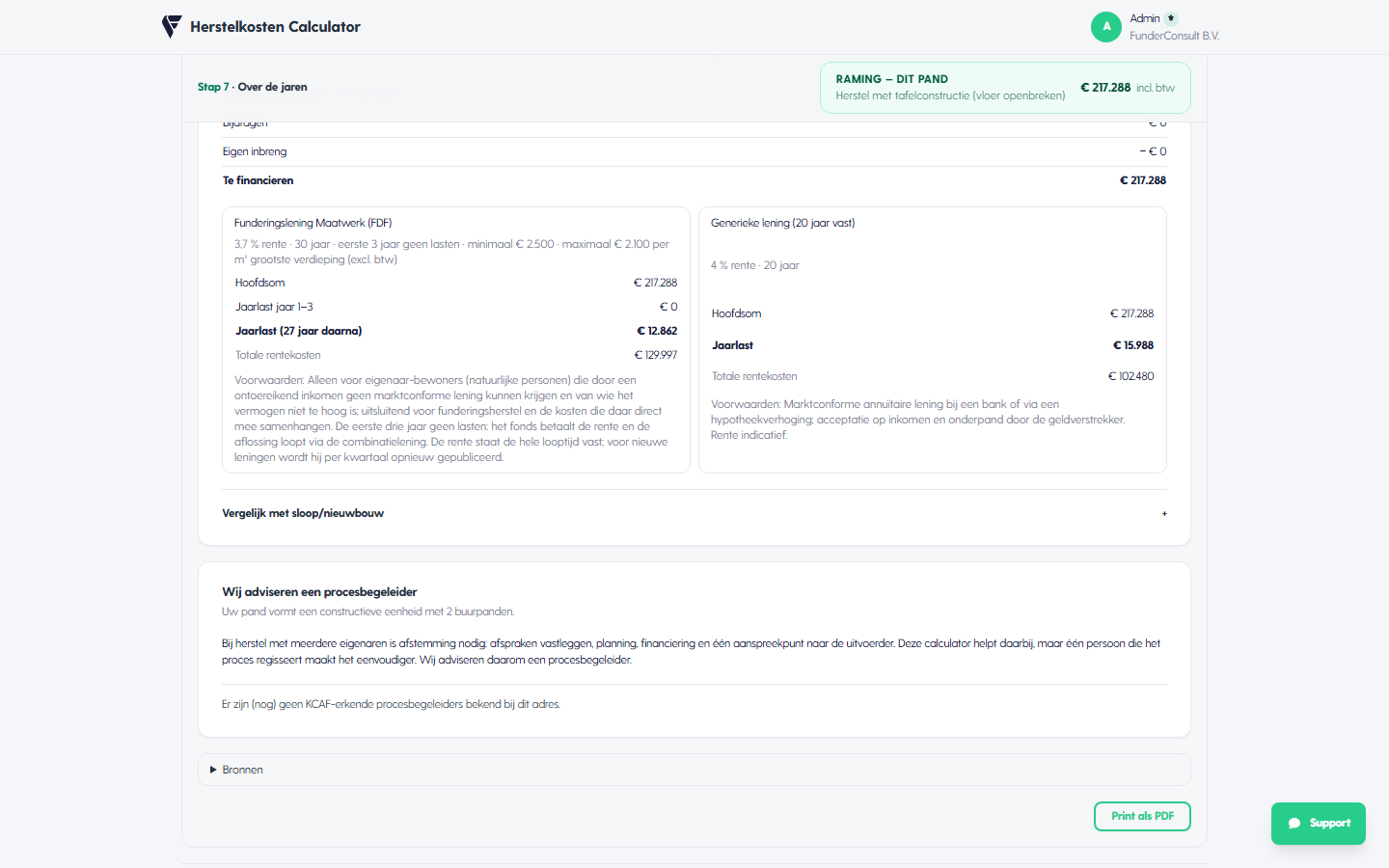Click the Print als PDF button

click(x=1142, y=816)
